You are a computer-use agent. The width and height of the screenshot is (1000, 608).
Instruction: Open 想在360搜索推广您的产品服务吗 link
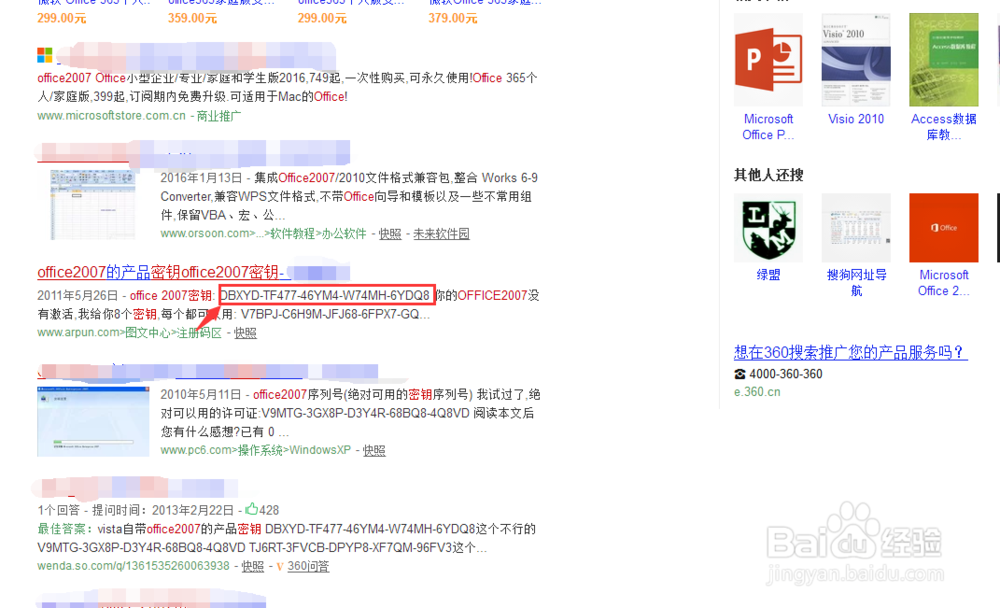tap(850, 352)
